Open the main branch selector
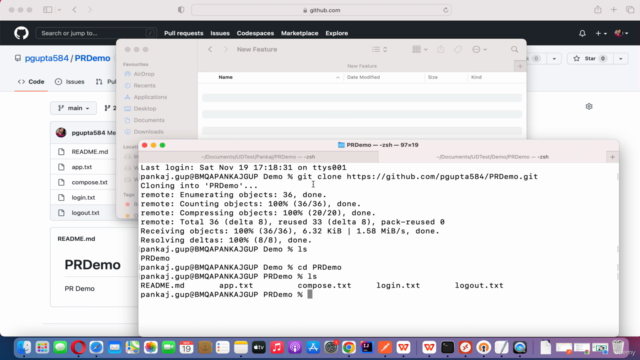640x360 pixels. (73, 108)
